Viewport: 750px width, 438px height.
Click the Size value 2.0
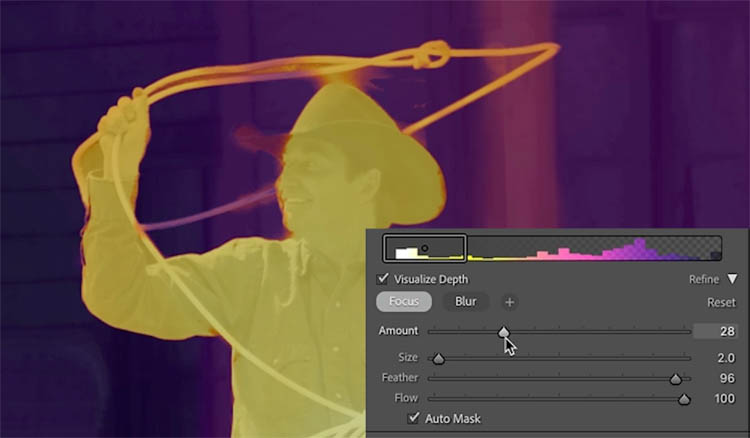click(x=726, y=358)
